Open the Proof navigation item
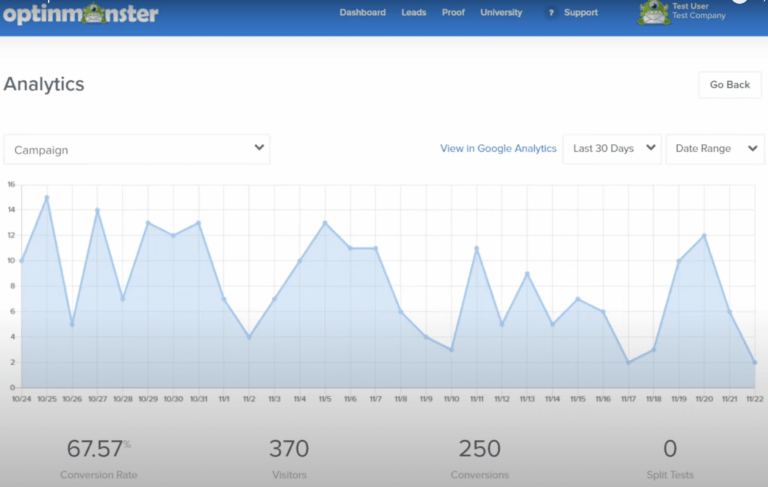The height and width of the screenshot is (487, 768). point(453,12)
